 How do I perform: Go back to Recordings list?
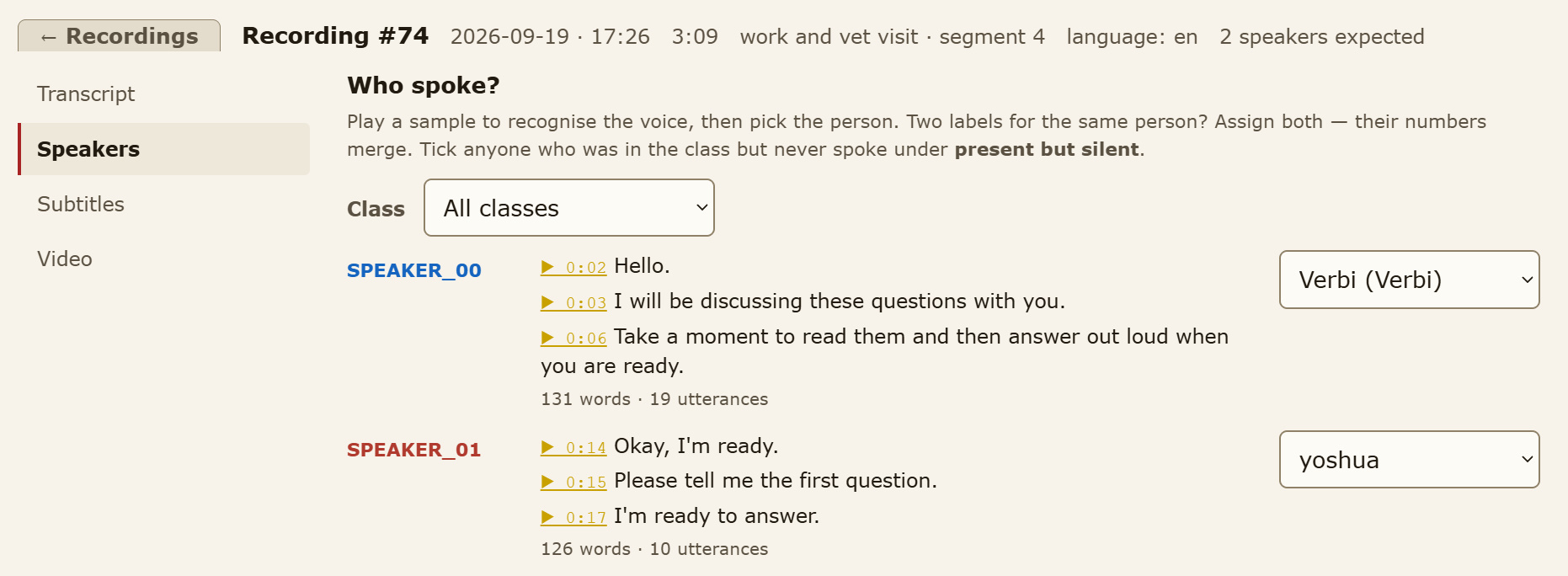point(119,36)
